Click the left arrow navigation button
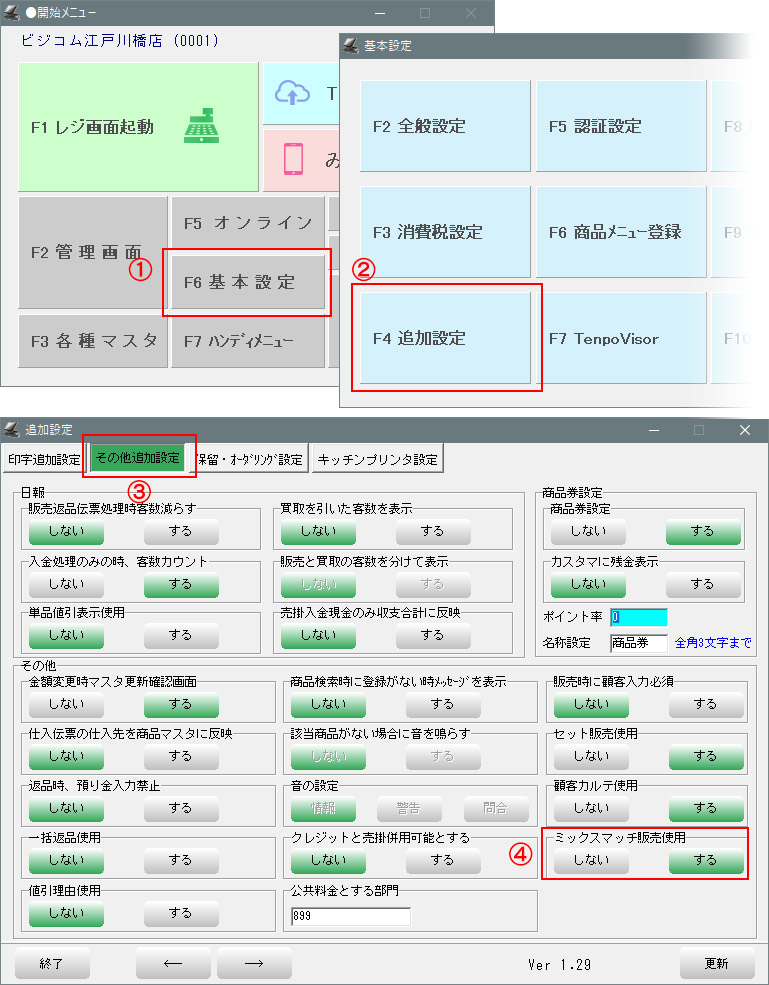The width and height of the screenshot is (769, 985). click(x=173, y=963)
